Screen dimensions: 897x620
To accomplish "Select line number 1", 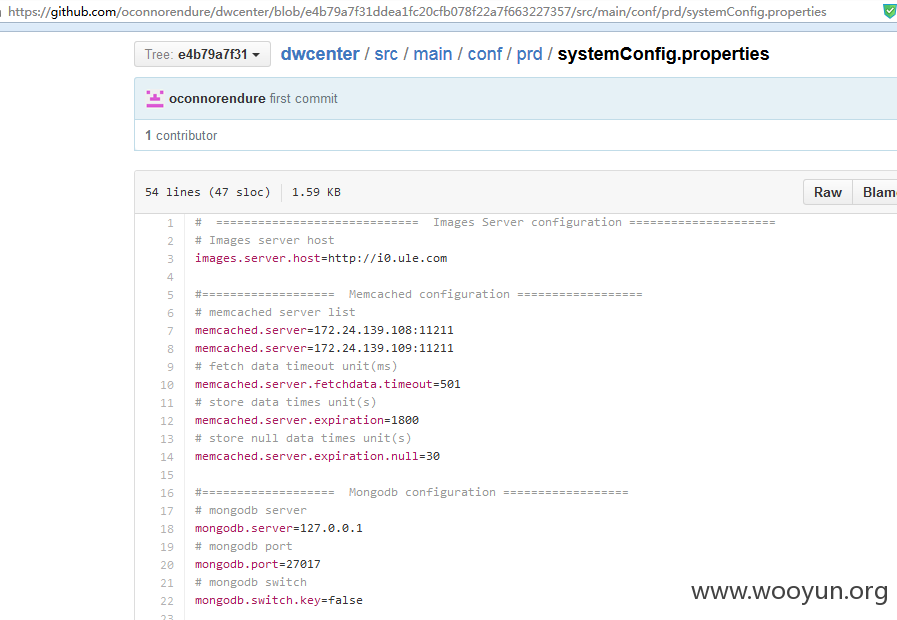I will [170, 223].
